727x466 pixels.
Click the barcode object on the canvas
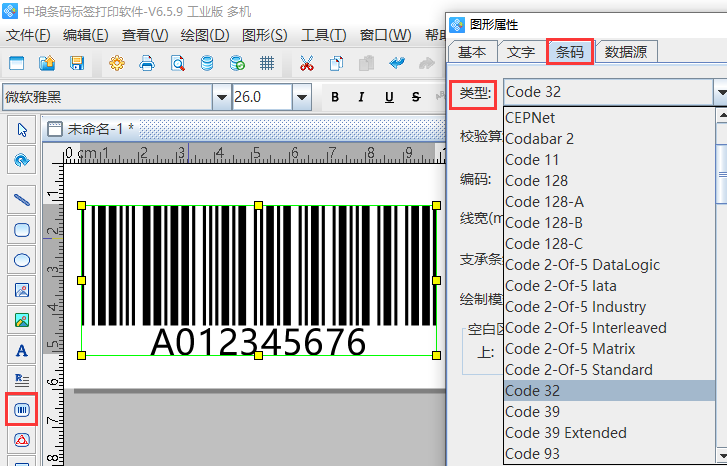coord(259,280)
